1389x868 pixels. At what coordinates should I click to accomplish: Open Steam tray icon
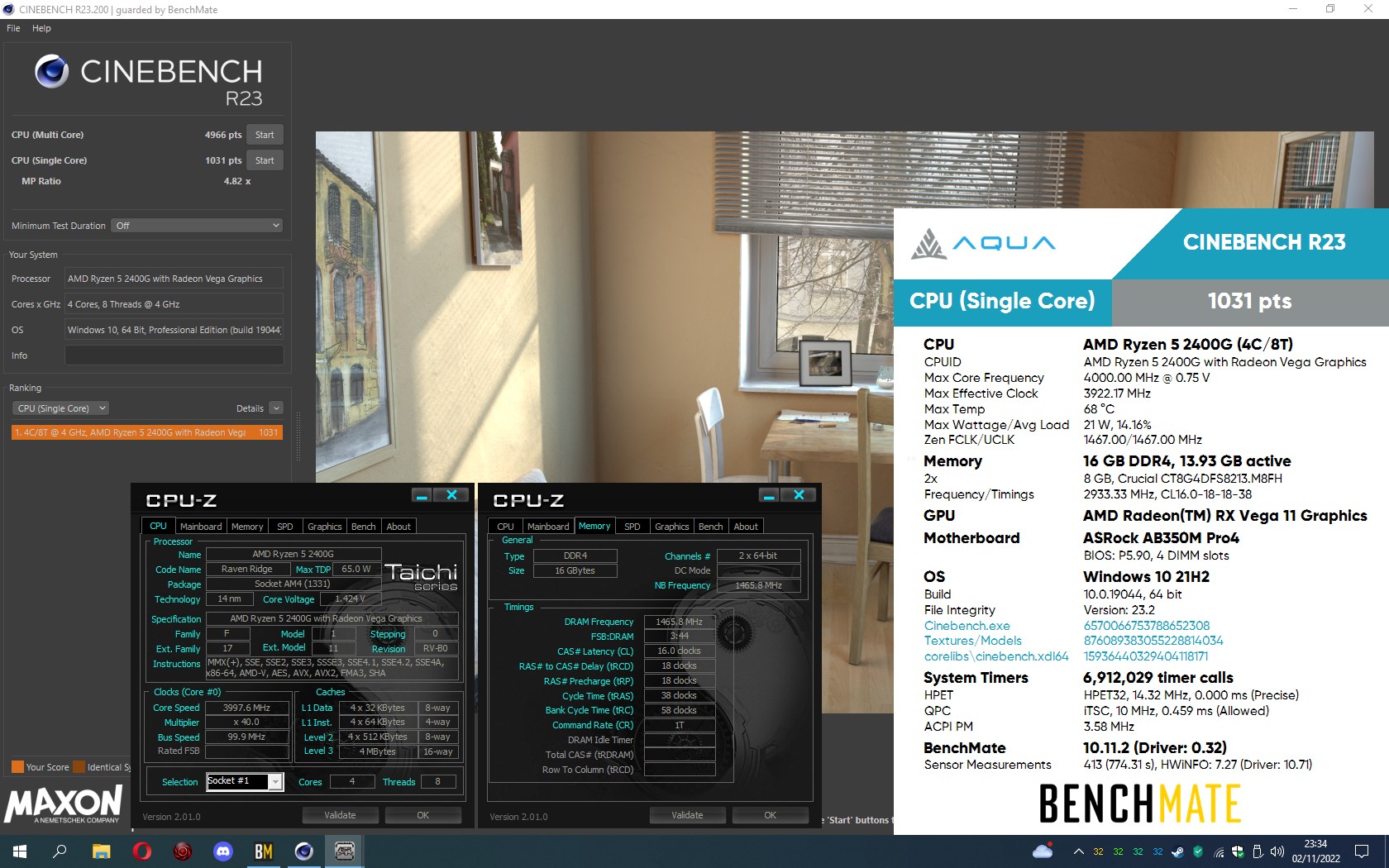point(1177,851)
